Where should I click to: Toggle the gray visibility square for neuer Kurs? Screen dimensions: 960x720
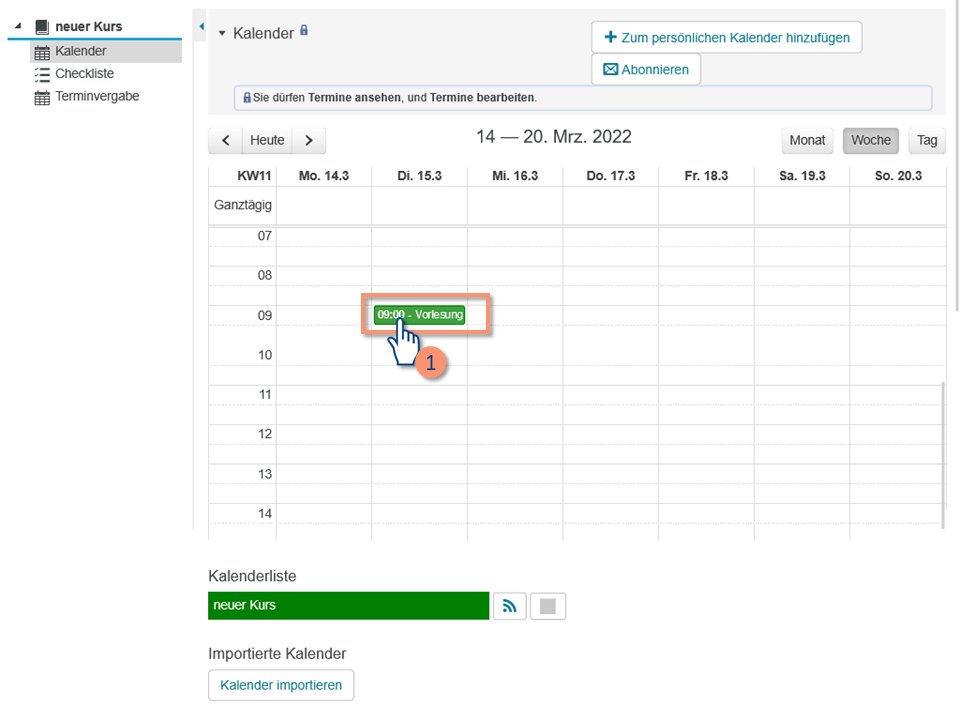click(547, 606)
